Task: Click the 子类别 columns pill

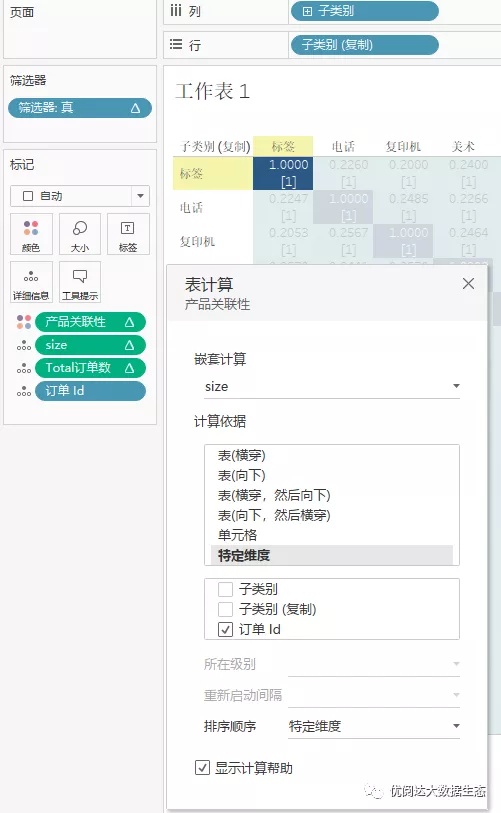Action: tap(365, 11)
